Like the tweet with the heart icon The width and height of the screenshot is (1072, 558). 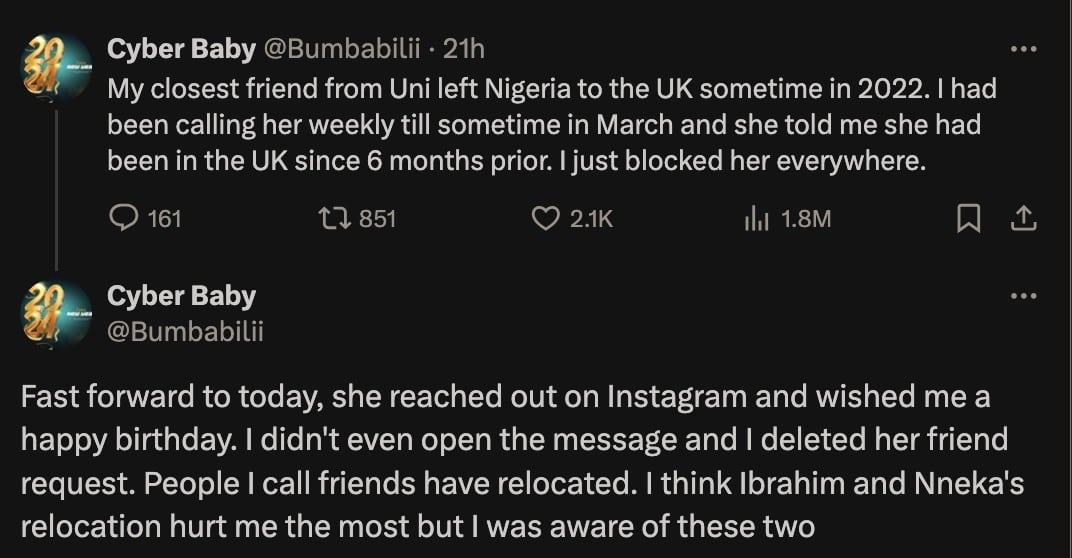(x=544, y=218)
